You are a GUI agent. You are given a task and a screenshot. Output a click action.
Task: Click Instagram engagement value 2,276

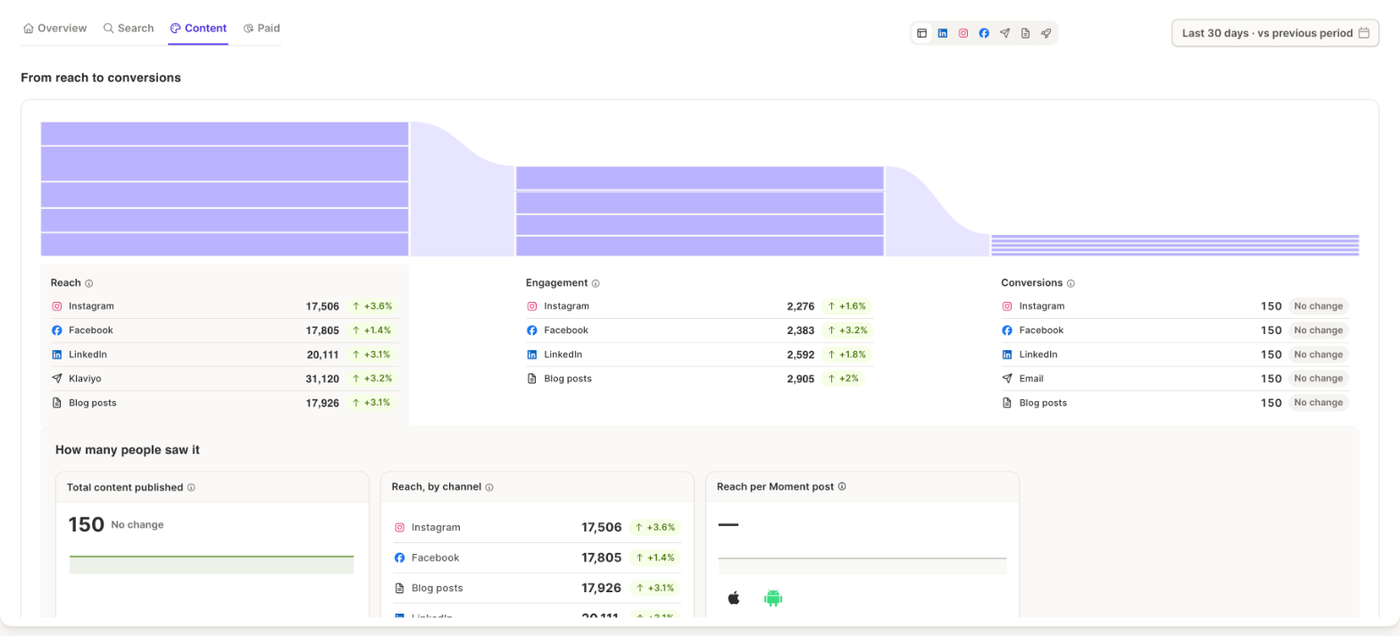coord(801,307)
